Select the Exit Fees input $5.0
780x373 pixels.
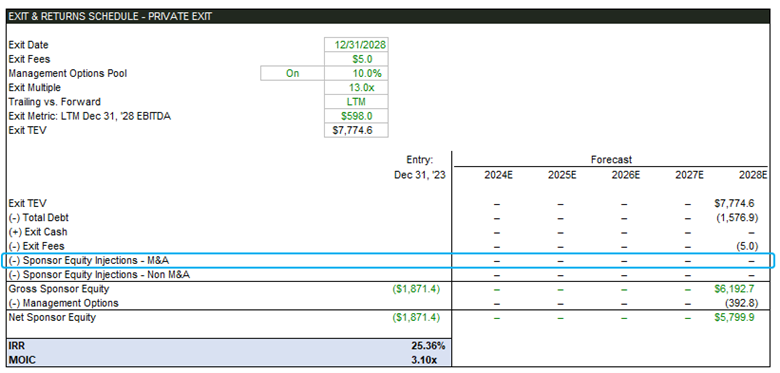tap(356, 59)
